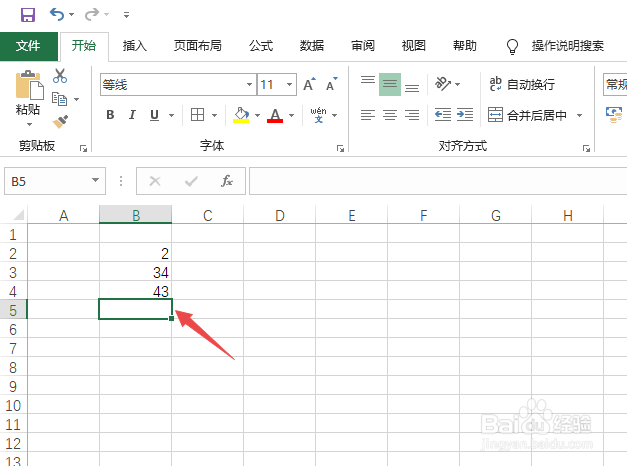Click the formula bar input area

point(438,181)
